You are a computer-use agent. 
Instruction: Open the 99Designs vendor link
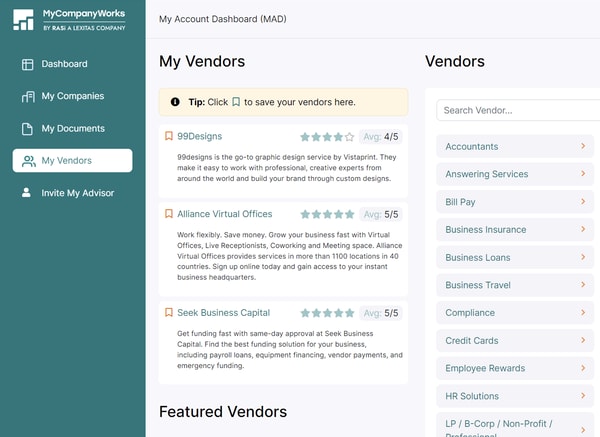199,136
